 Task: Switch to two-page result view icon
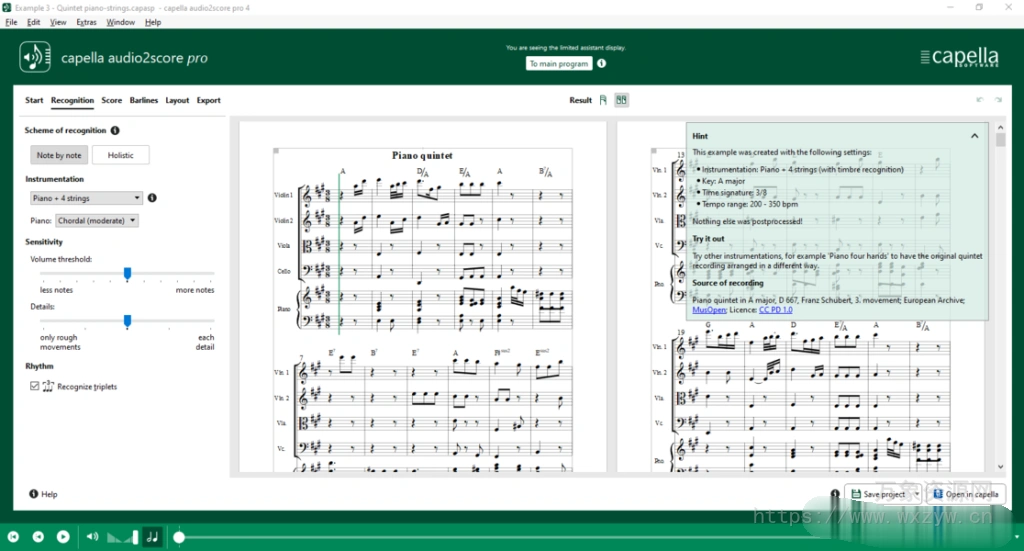click(621, 100)
